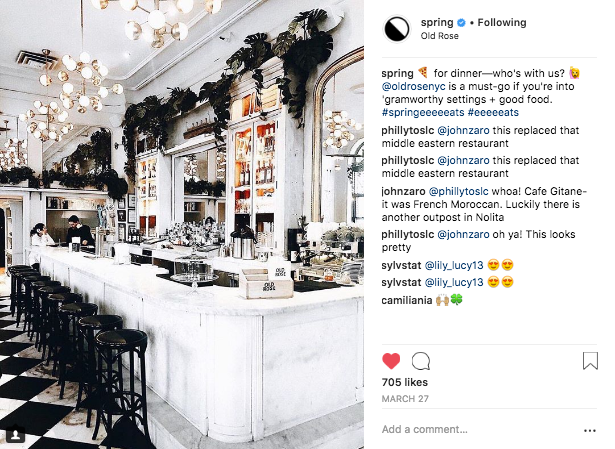Click the restaurant bar photo
Image resolution: width=615 pixels, height=449 pixels.
click(182, 224)
